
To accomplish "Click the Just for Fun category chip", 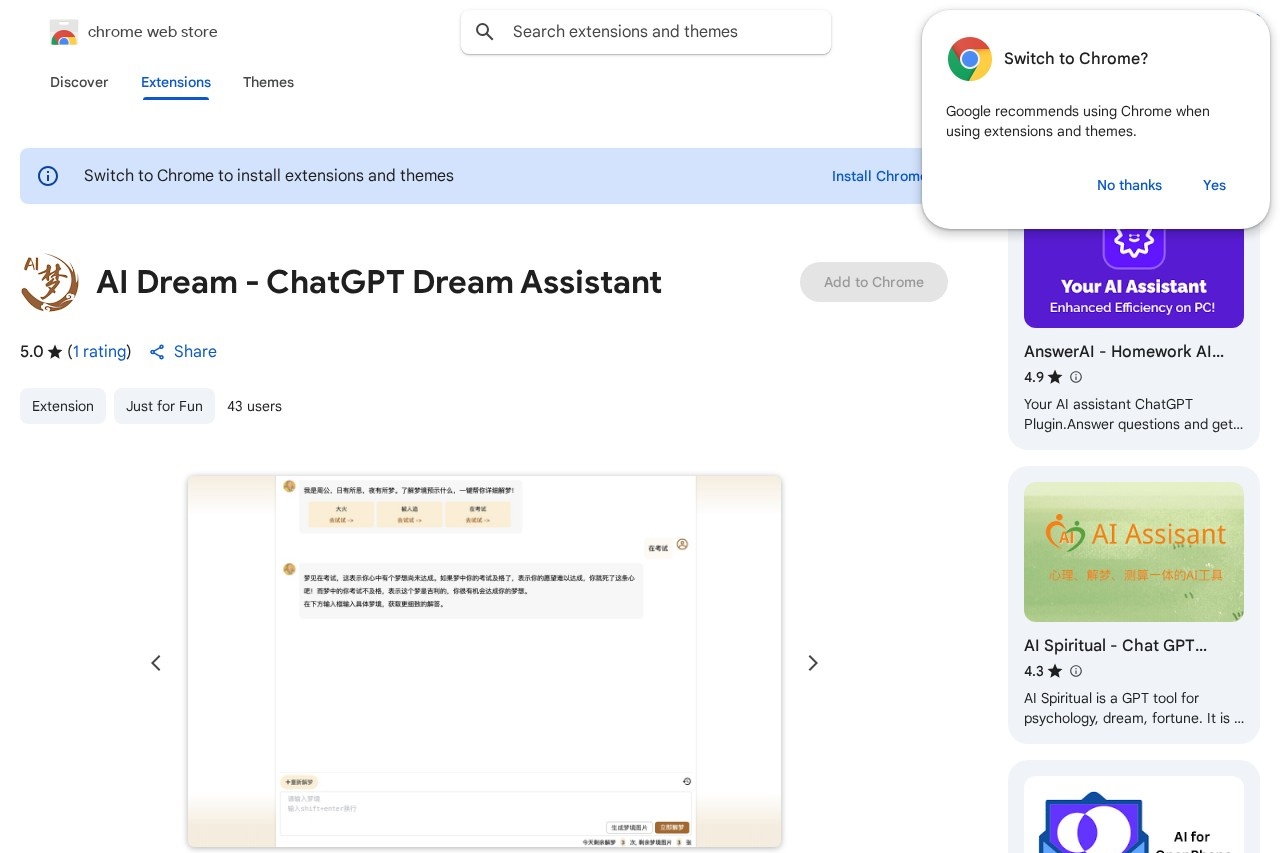I will [x=164, y=406].
